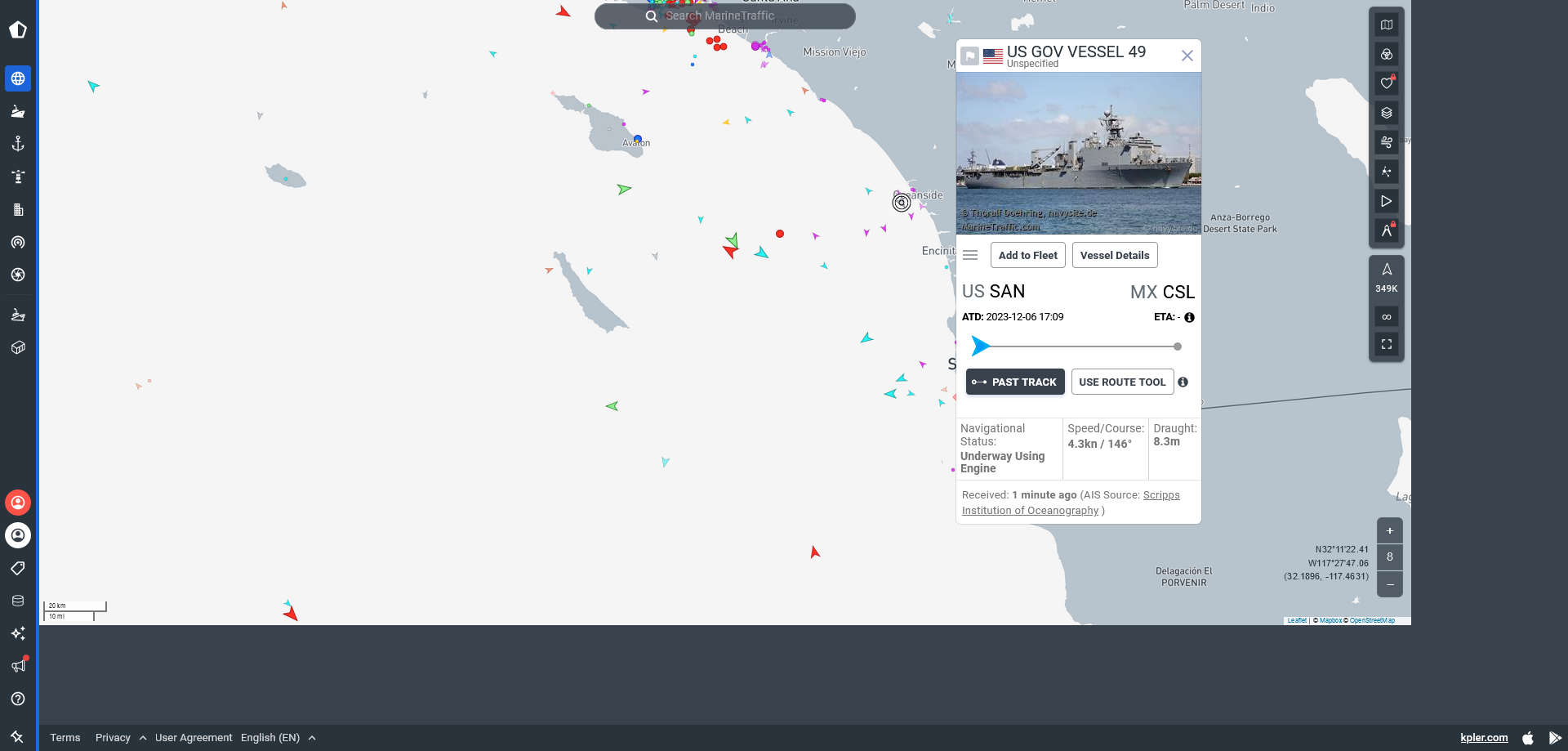The width and height of the screenshot is (1568, 751).
Task: Open the sparkles new features icon
Action: tap(18, 633)
